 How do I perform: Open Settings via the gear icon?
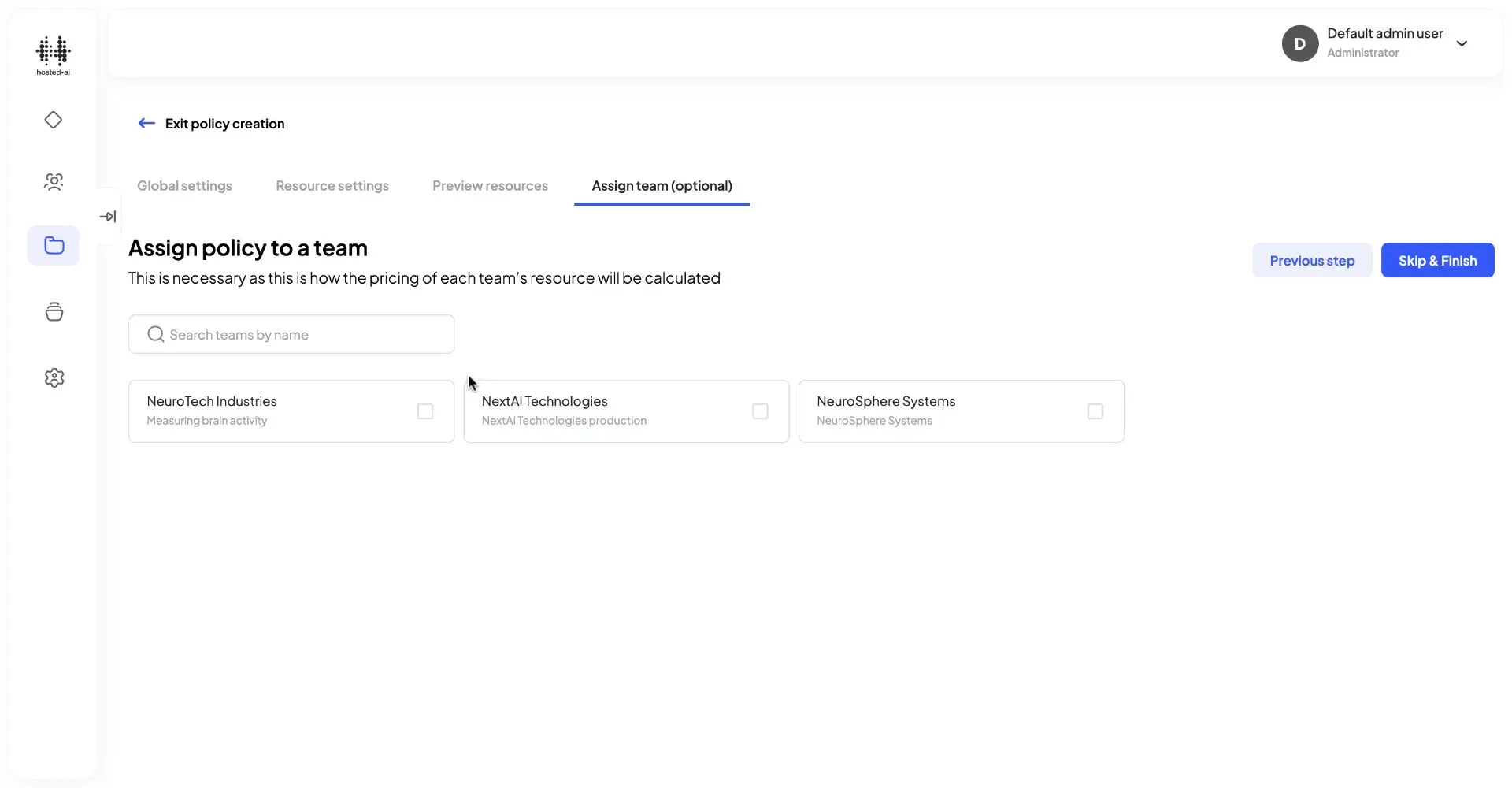(x=53, y=377)
